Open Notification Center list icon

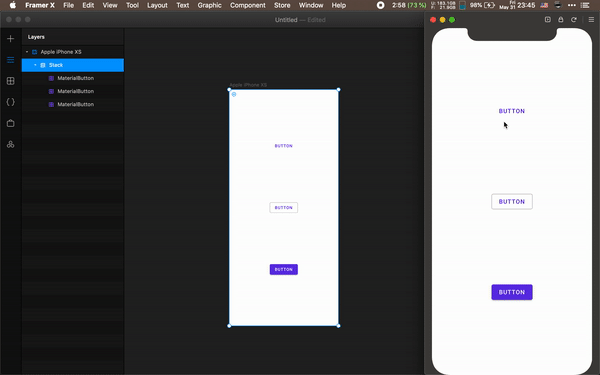pyautogui.click(x=585, y=5)
